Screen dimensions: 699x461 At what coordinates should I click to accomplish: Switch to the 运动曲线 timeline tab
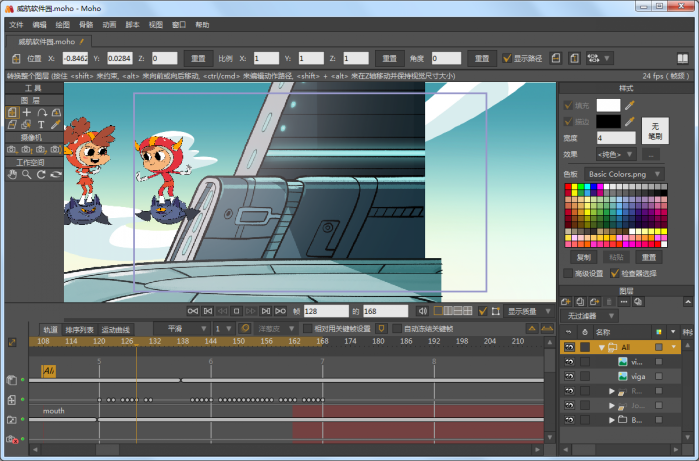[115, 329]
